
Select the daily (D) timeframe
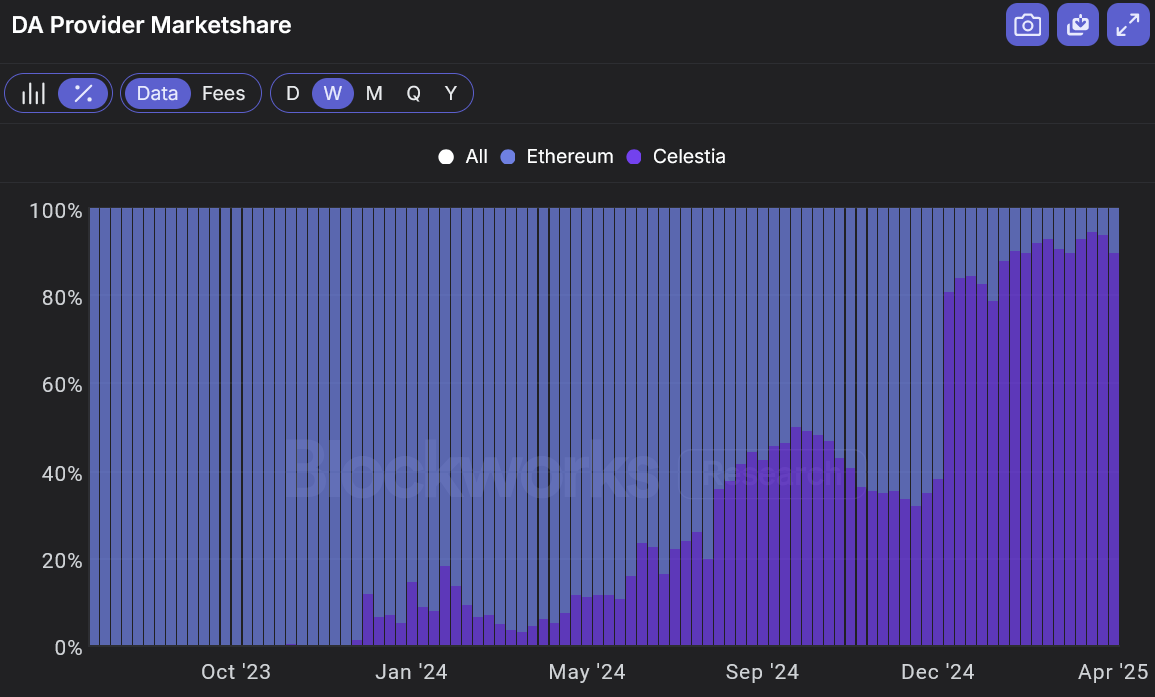coord(292,93)
